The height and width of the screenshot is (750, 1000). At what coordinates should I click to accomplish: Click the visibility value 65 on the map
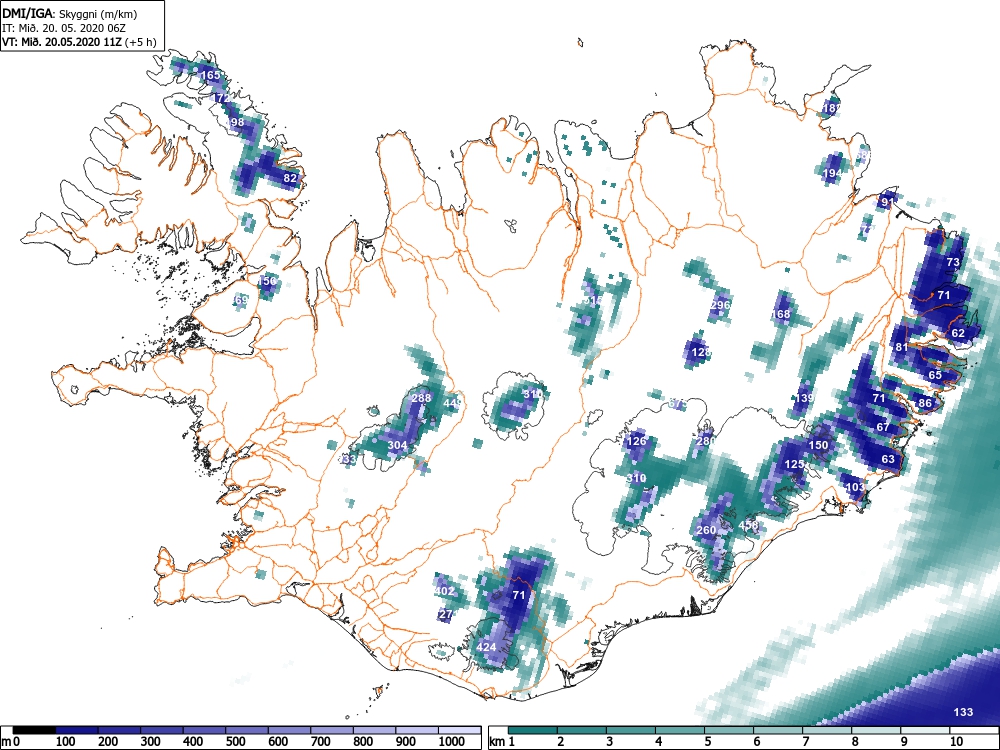(x=935, y=375)
